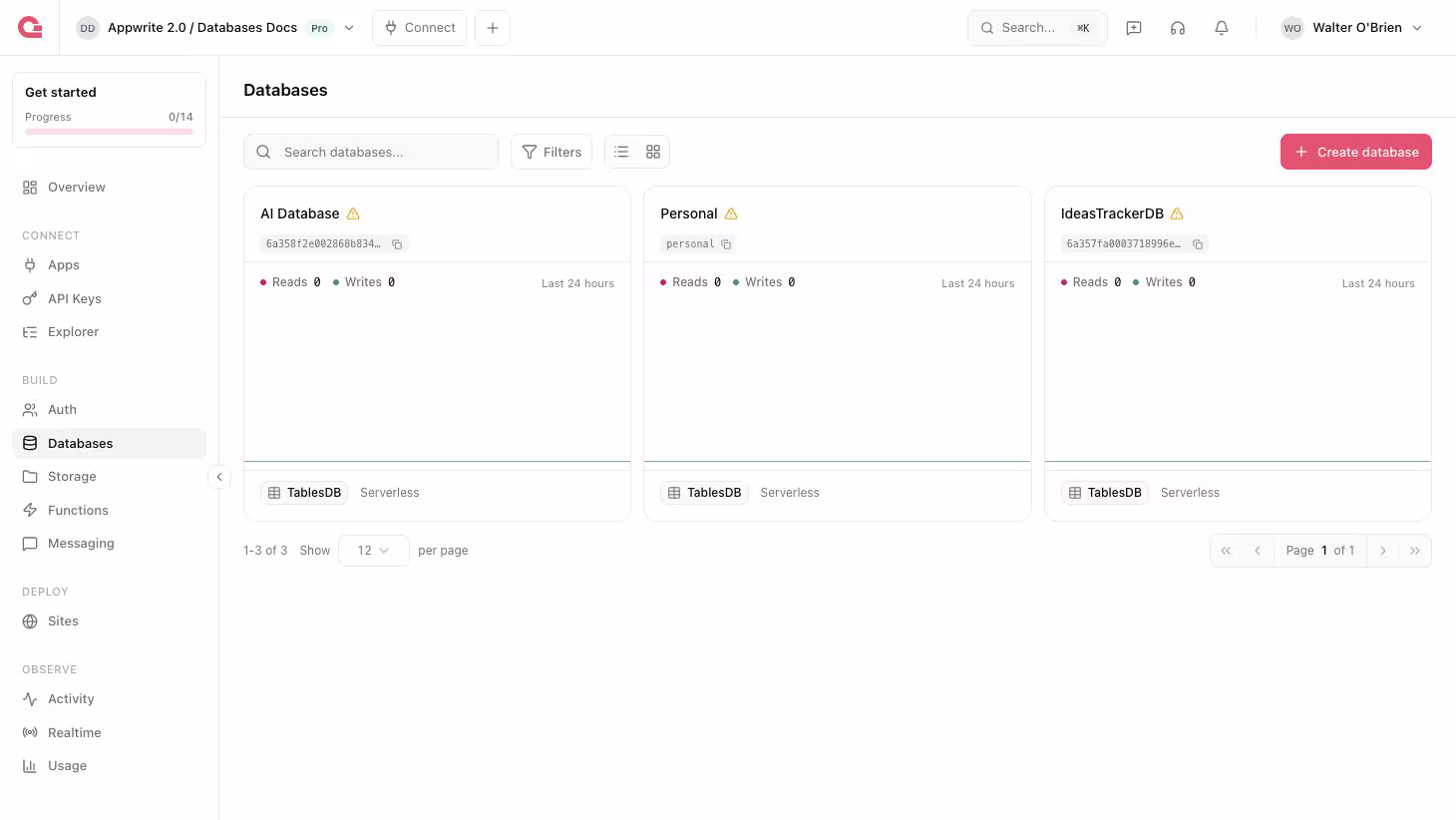
Task: Open the Filters menu
Action: tap(551, 152)
